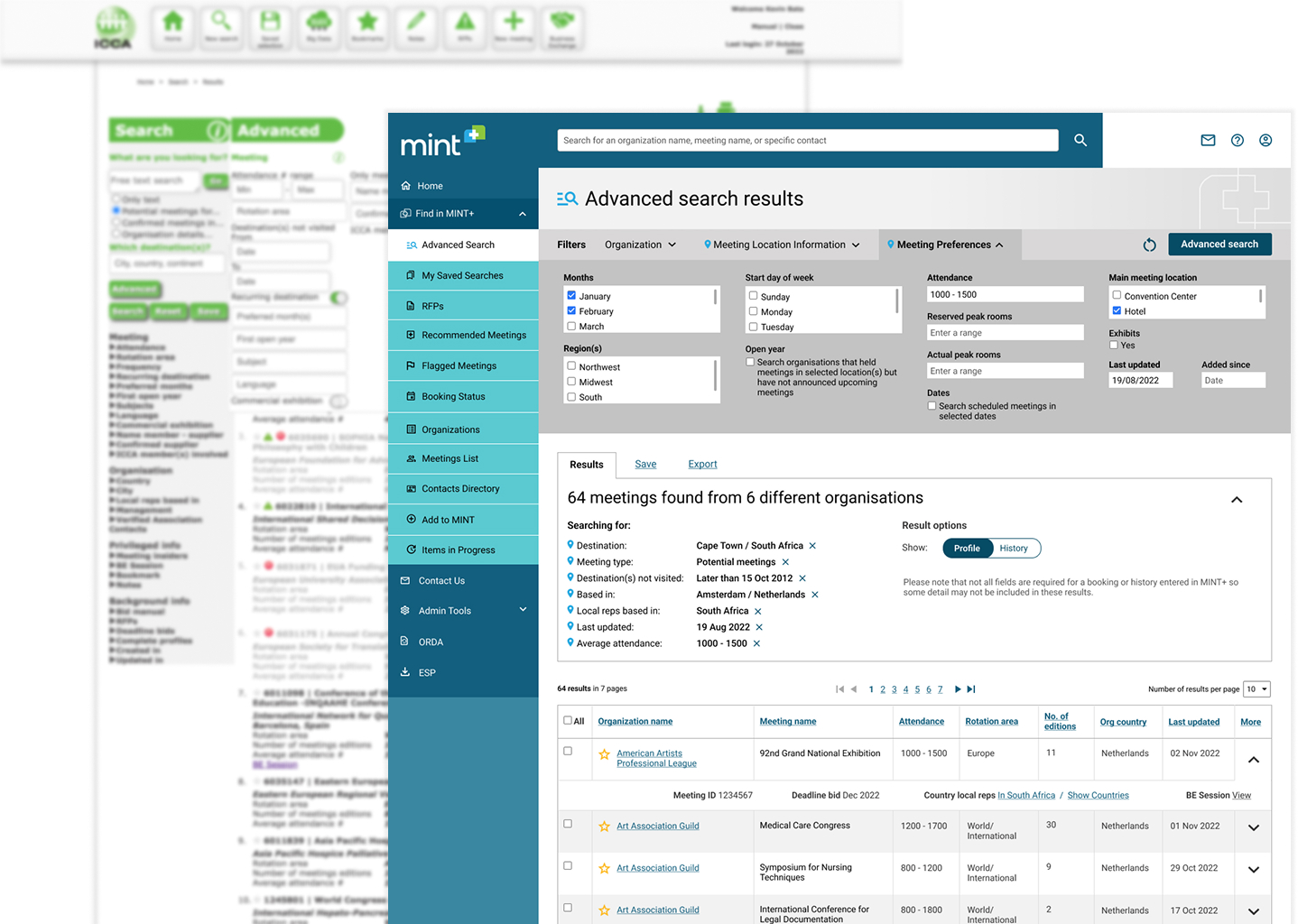
Task: Click the New meeting plus icon
Action: (513, 28)
